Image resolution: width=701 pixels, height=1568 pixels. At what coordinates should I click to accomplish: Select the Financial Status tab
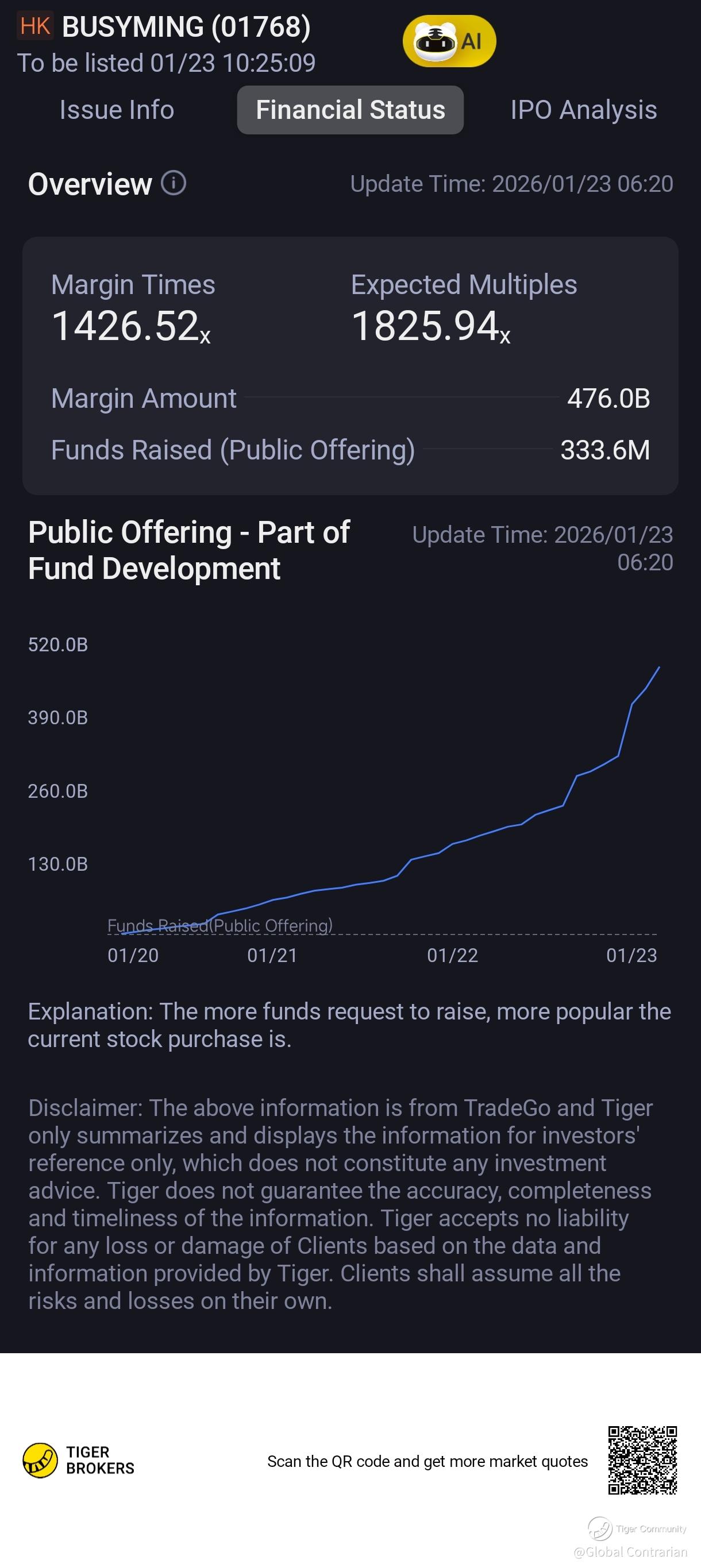tap(350, 110)
